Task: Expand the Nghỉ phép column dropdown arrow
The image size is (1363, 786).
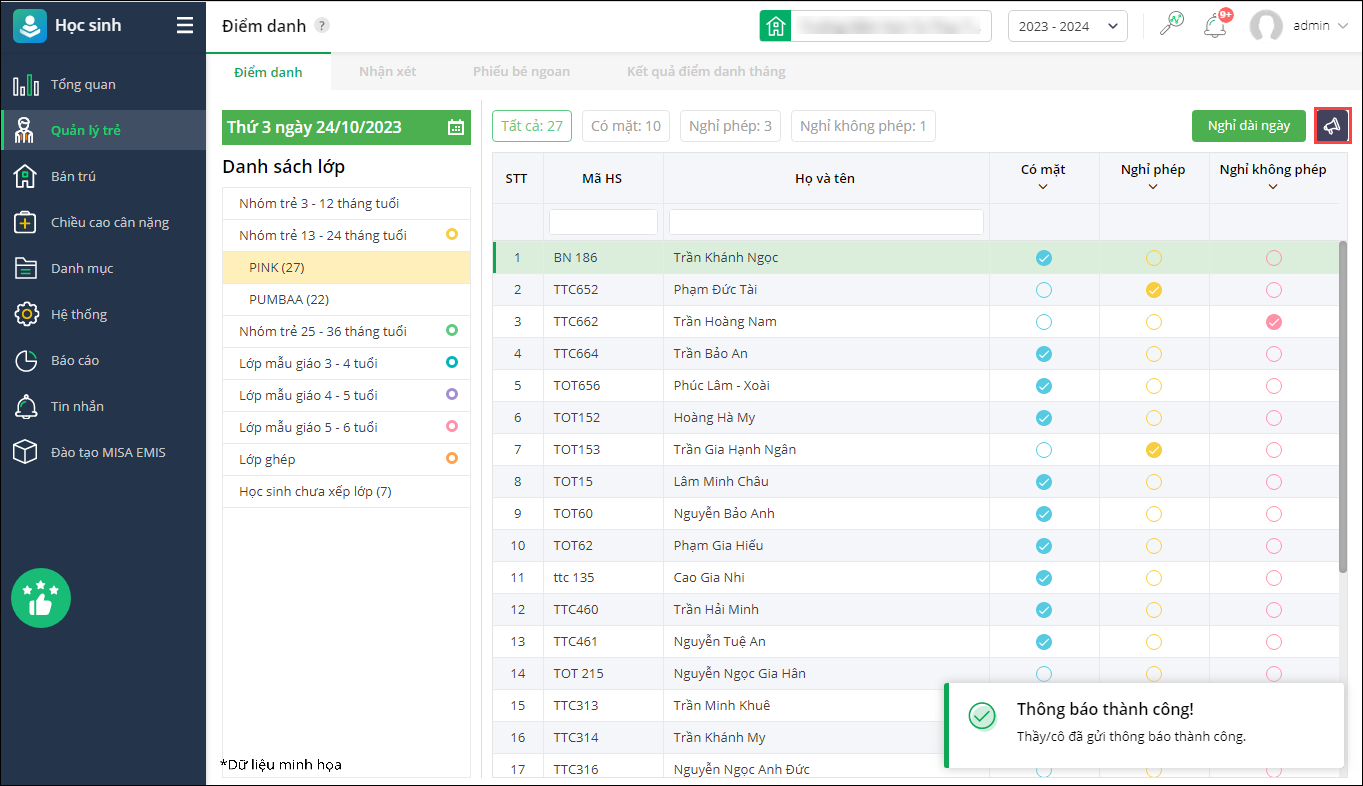Action: coord(1153,187)
